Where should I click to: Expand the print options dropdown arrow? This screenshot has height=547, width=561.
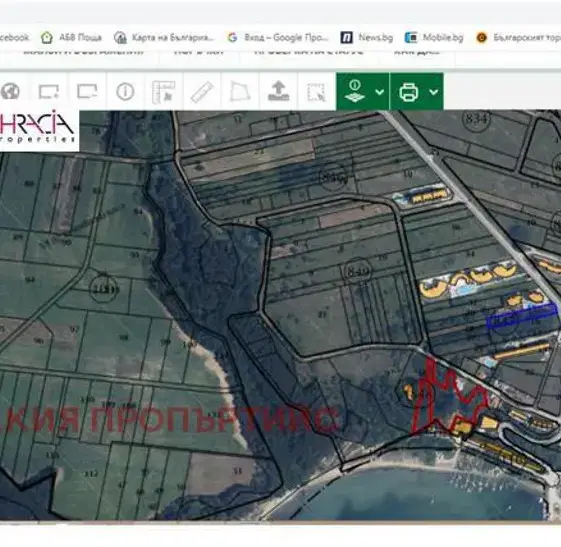point(434,92)
